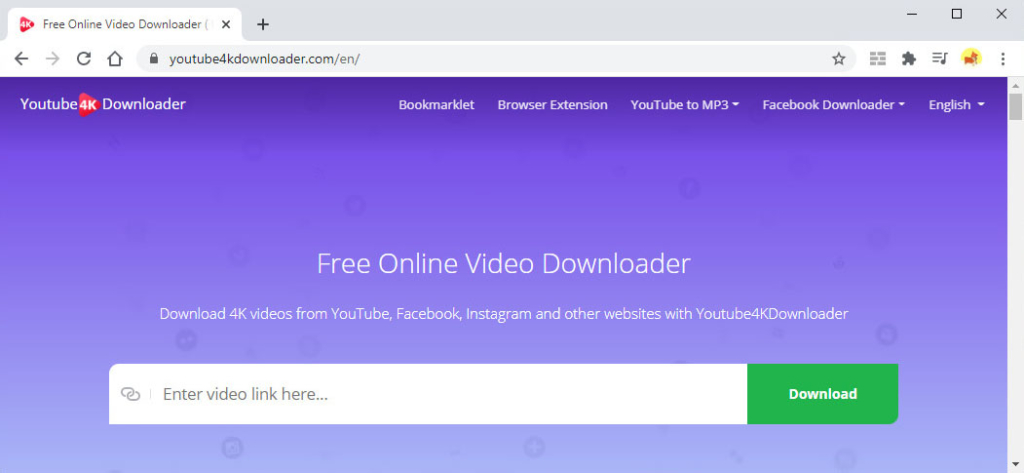Viewport: 1024px width, 473px height.
Task: View site info via padlock icon
Action: (x=154, y=59)
